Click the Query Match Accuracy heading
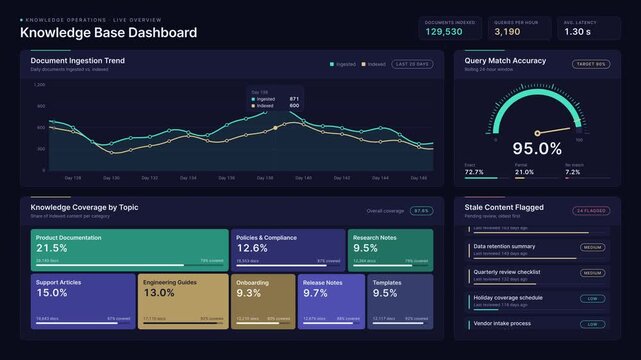The image size is (641, 360). click(x=505, y=60)
